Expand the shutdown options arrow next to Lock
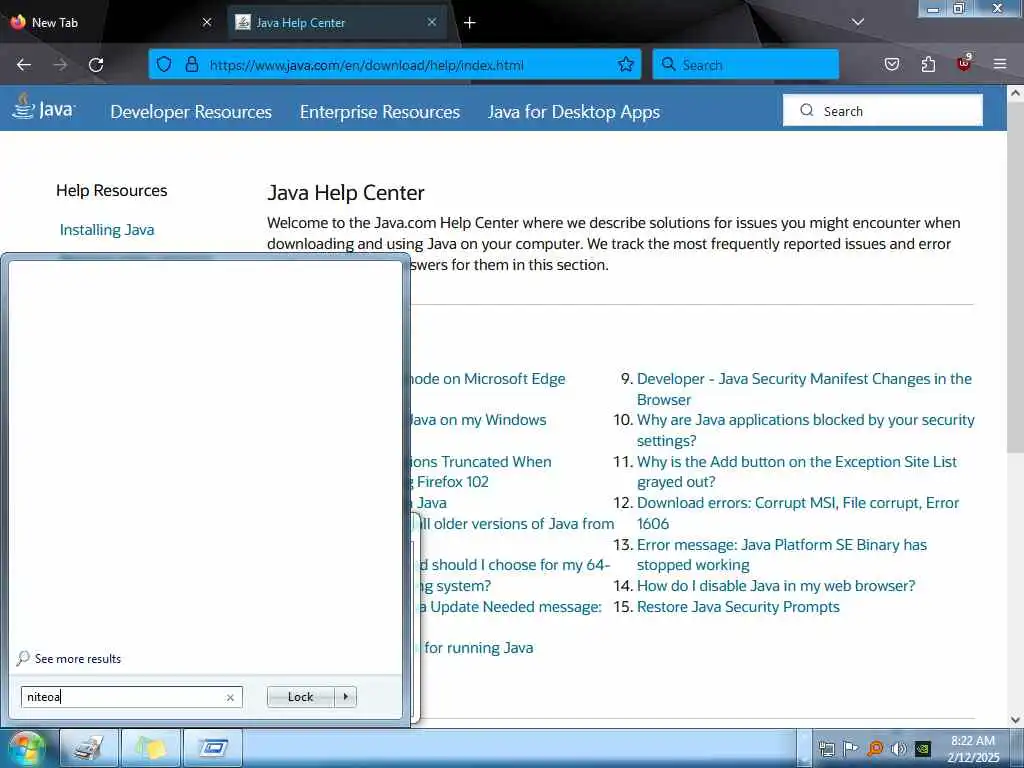Viewport: 1024px width, 768px height. click(345, 697)
